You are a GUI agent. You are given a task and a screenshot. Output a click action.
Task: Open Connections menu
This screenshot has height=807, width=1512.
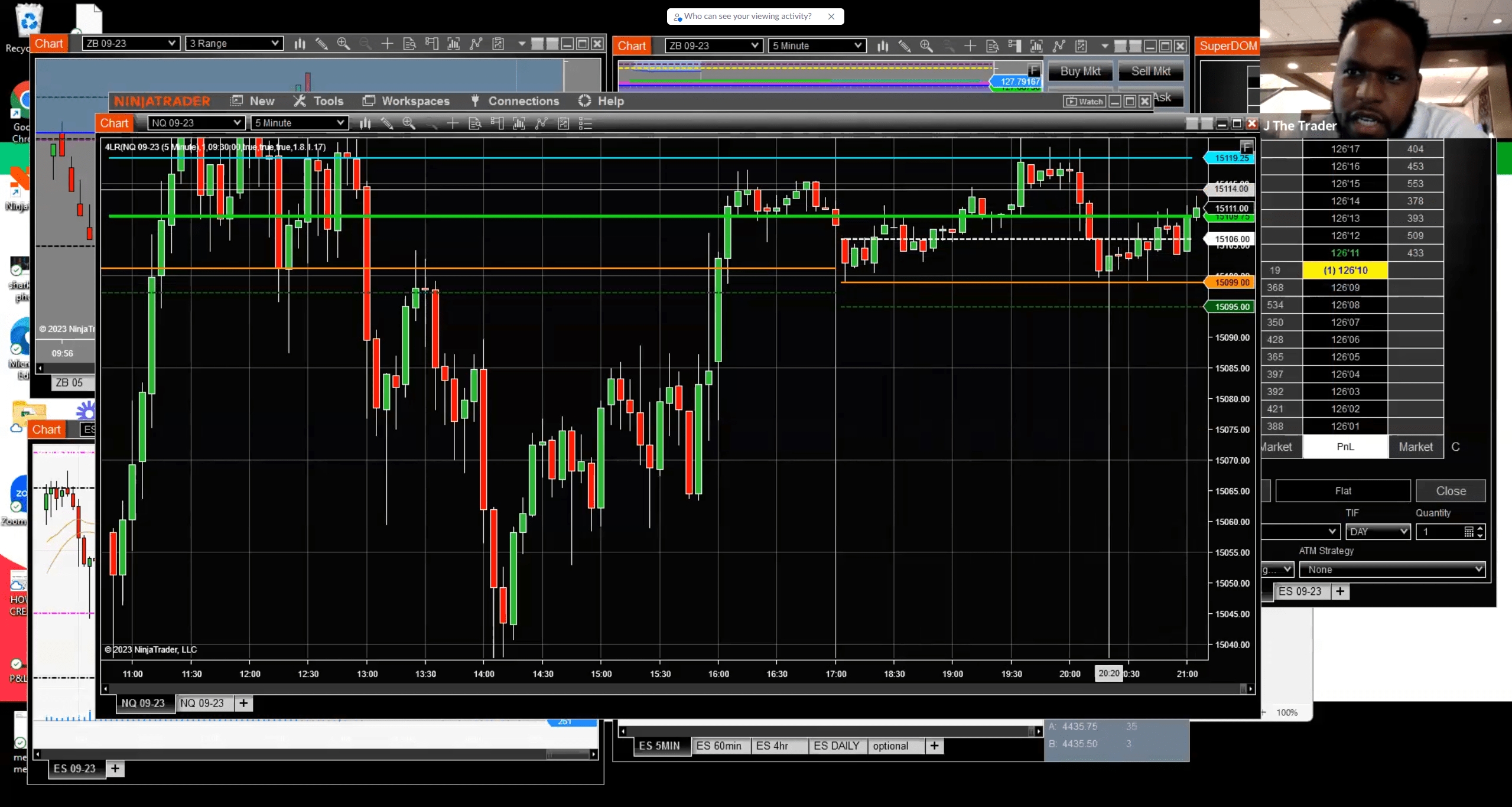pyautogui.click(x=515, y=101)
